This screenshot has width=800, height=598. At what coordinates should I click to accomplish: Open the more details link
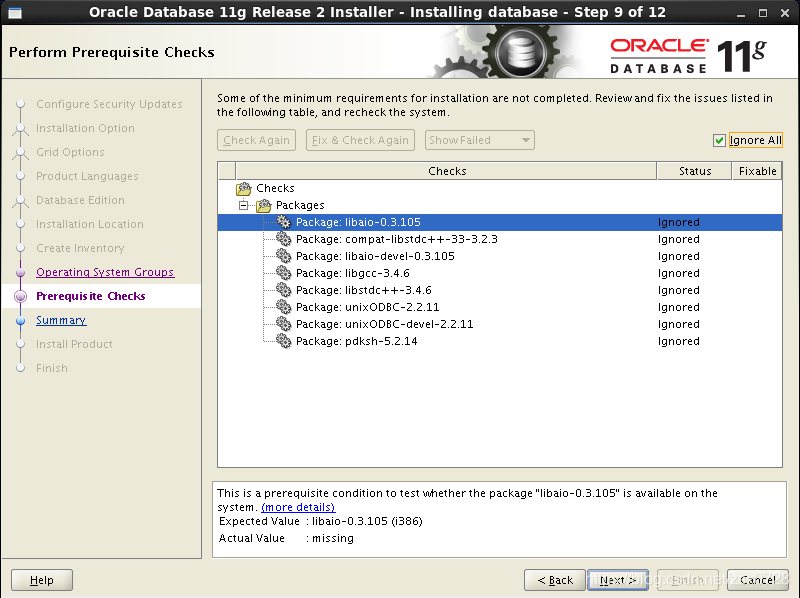click(x=298, y=507)
